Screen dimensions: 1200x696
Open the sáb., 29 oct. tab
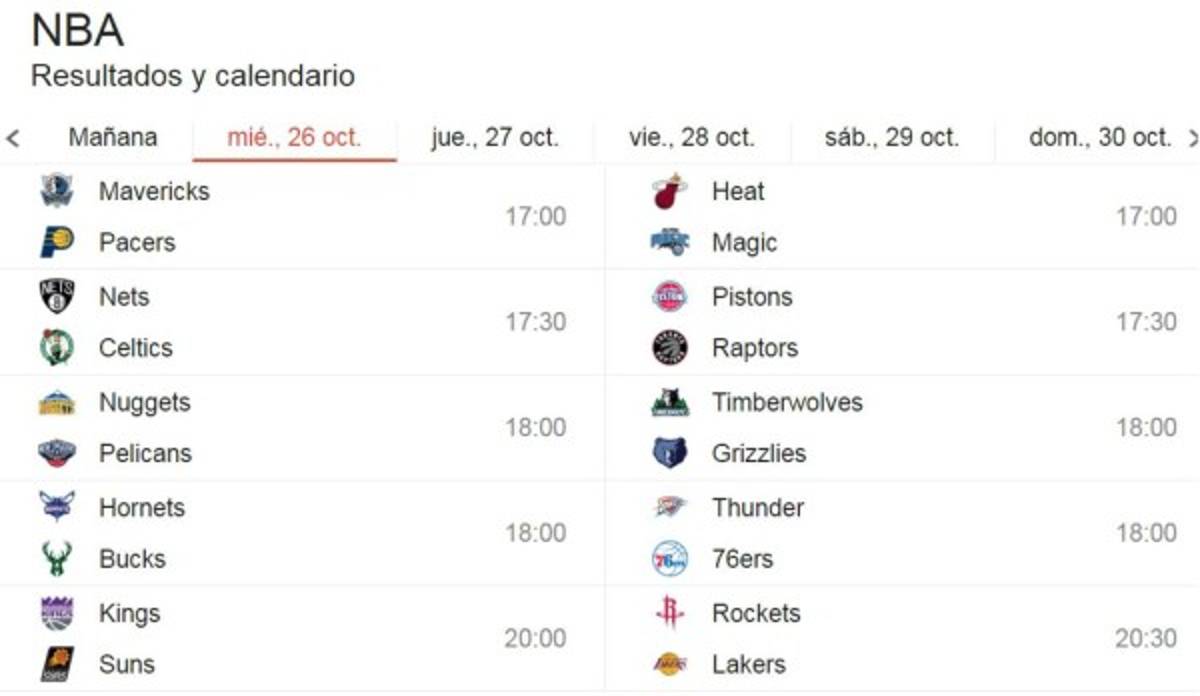tap(891, 137)
